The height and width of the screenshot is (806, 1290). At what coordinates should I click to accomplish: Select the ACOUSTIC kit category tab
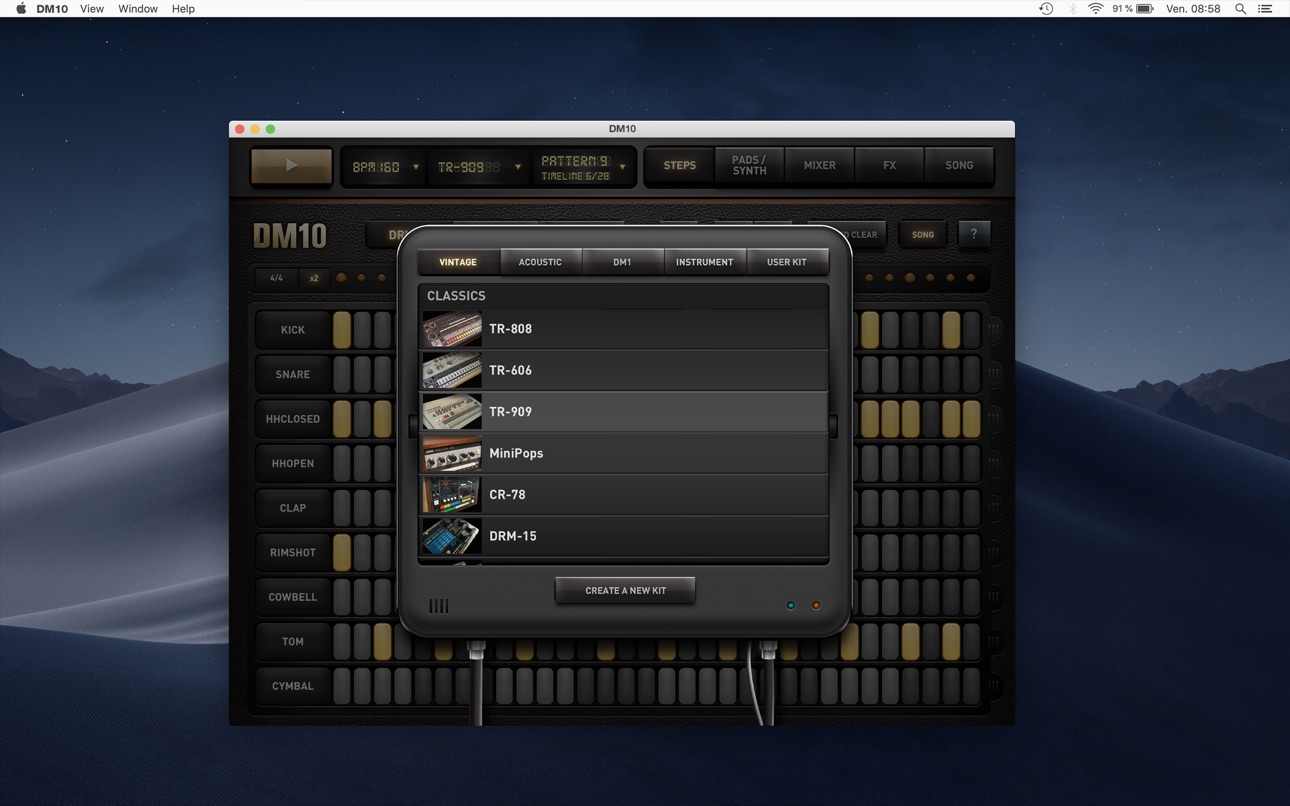coord(540,262)
